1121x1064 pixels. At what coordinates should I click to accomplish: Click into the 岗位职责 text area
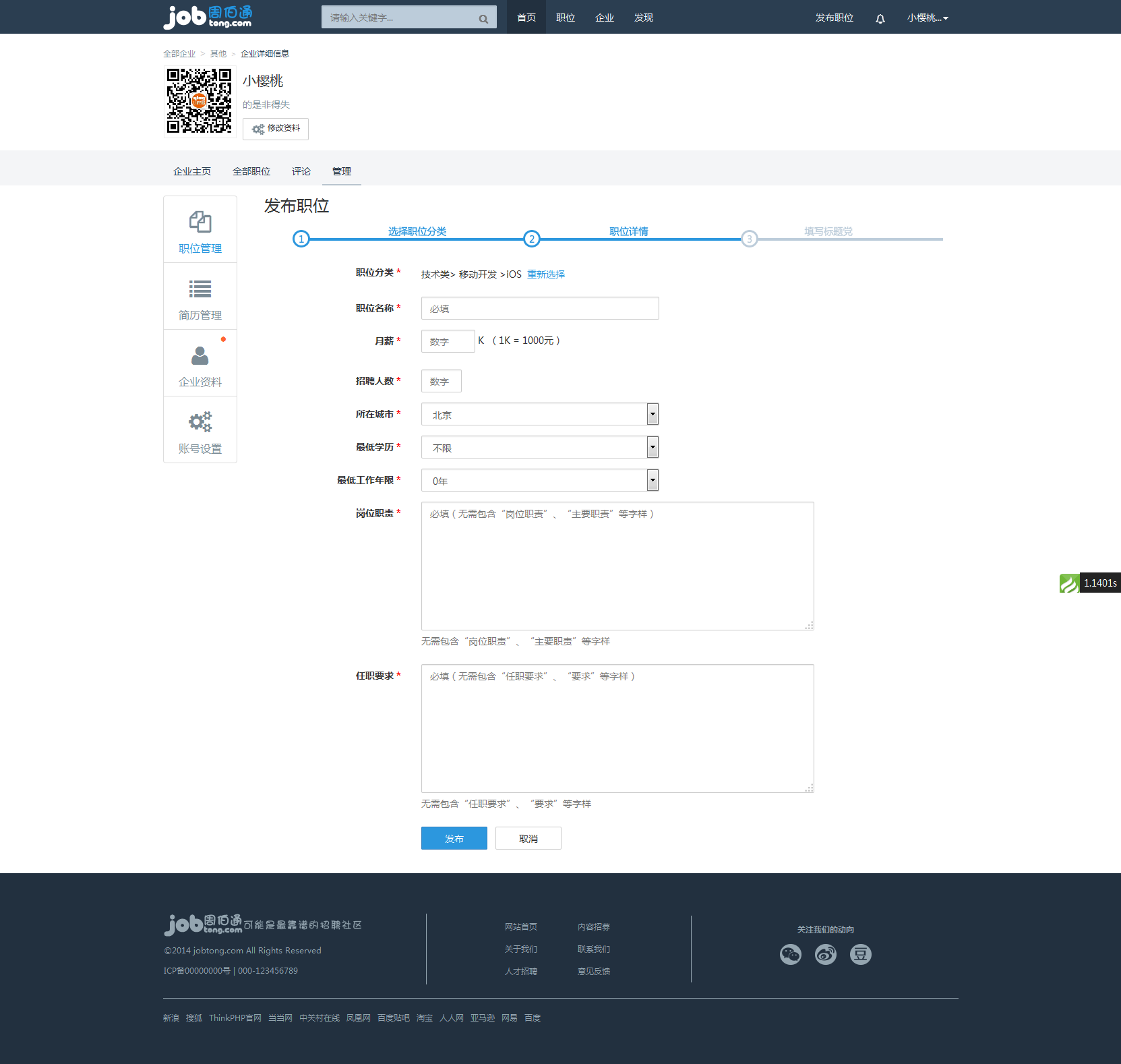click(617, 566)
